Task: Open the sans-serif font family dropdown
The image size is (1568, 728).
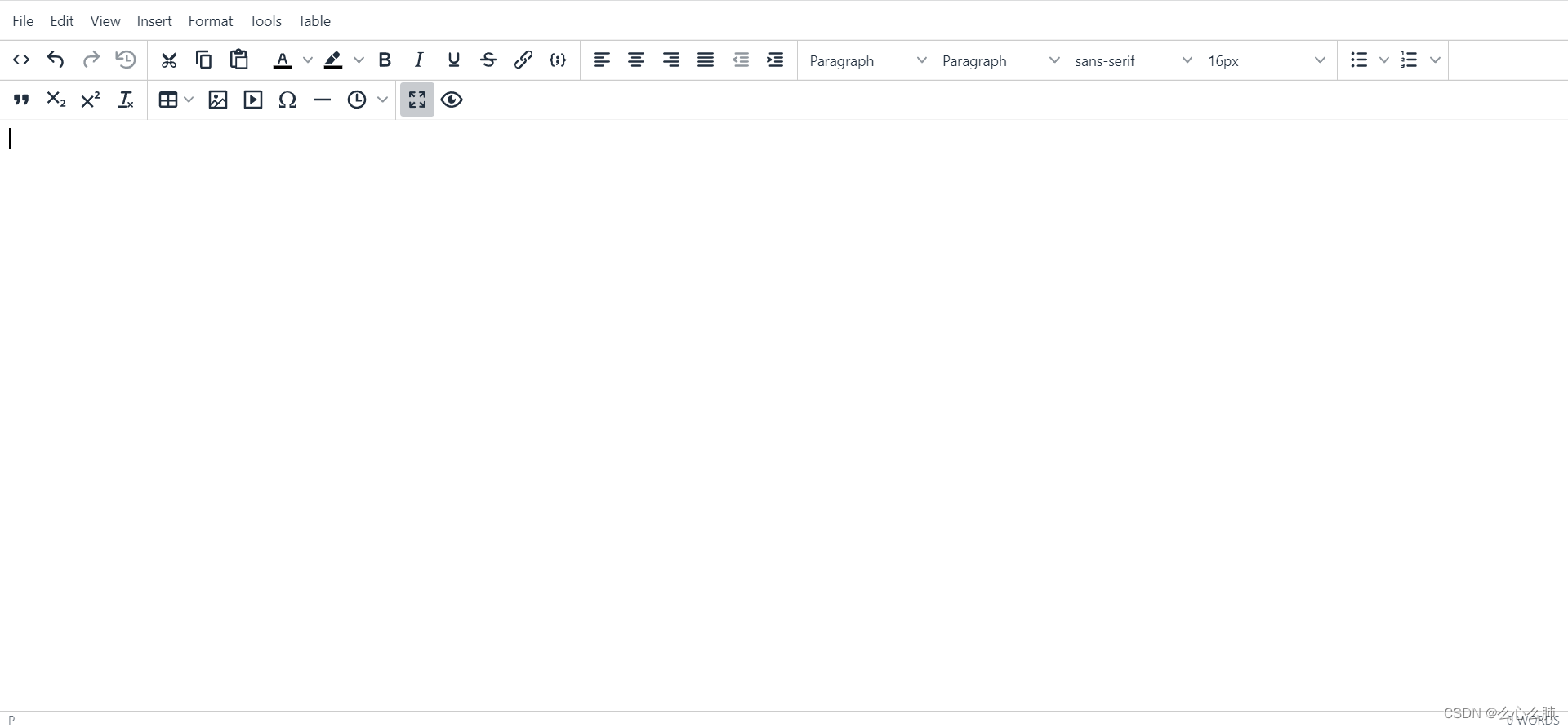Action: 1134,60
